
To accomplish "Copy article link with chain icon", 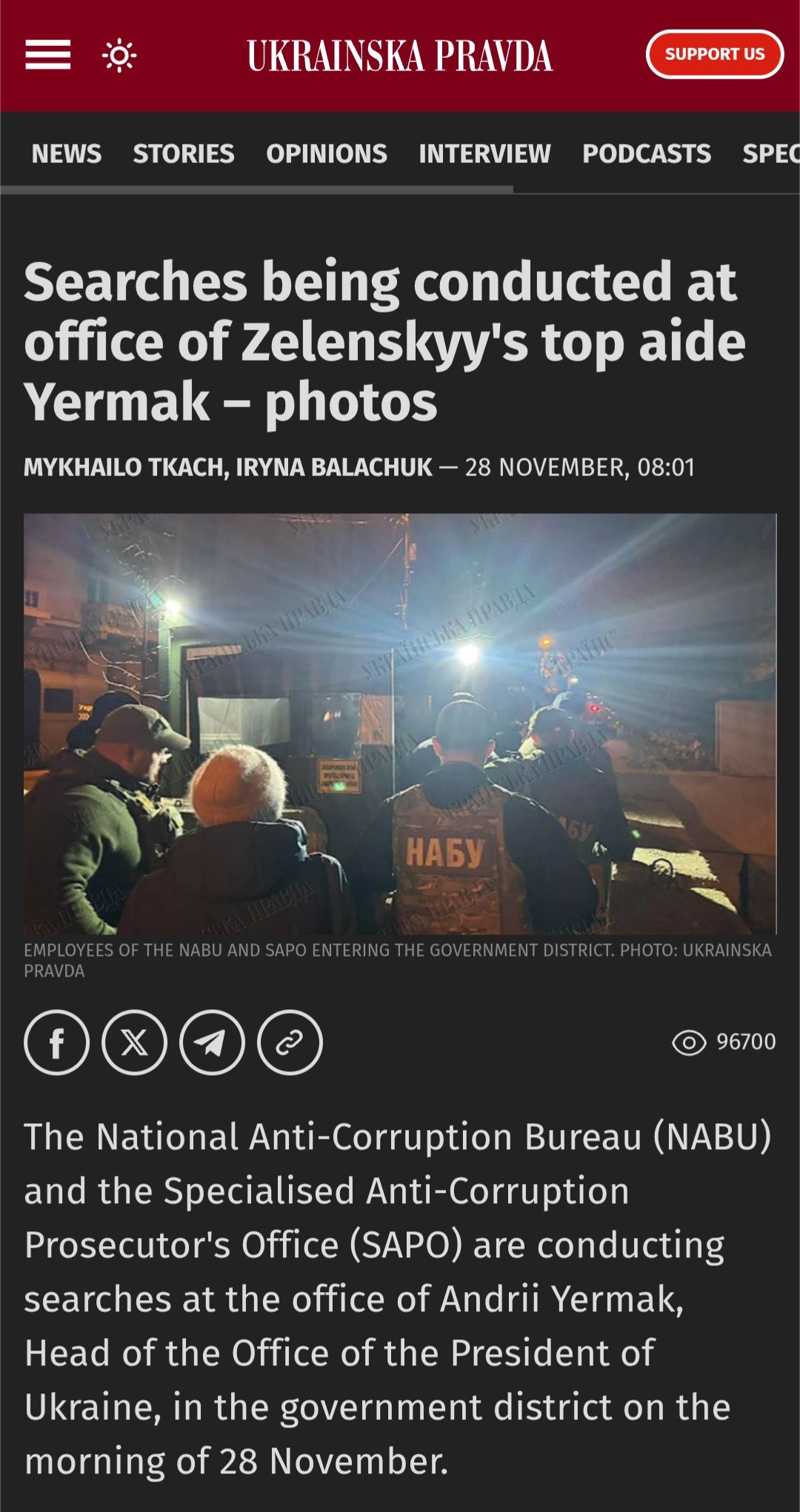I will pos(290,1043).
